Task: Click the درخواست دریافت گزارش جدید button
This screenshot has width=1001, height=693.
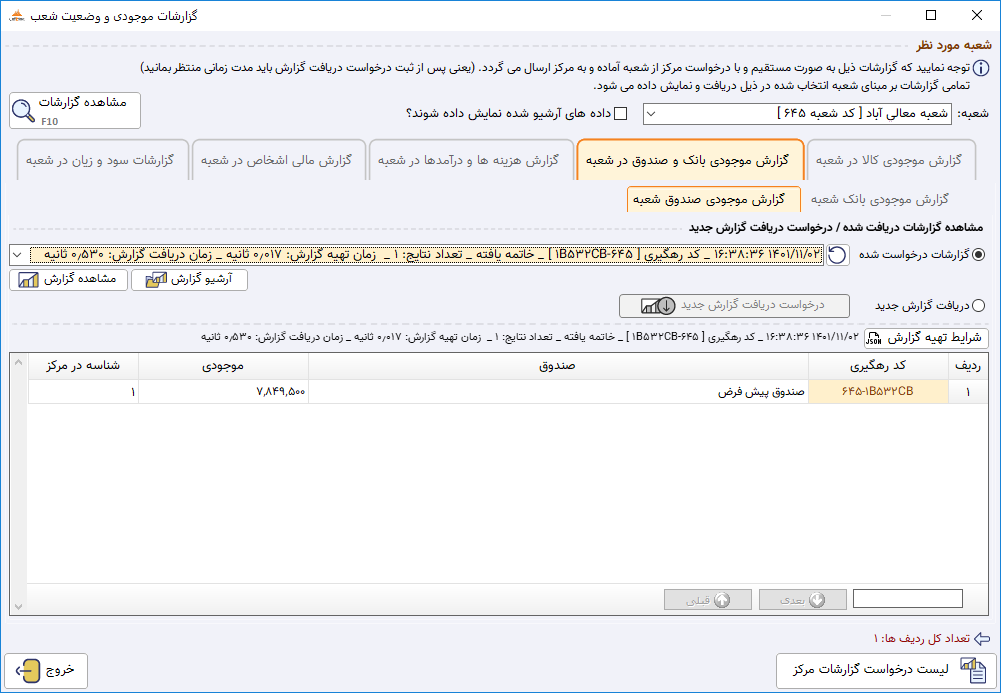Action: tap(734, 306)
